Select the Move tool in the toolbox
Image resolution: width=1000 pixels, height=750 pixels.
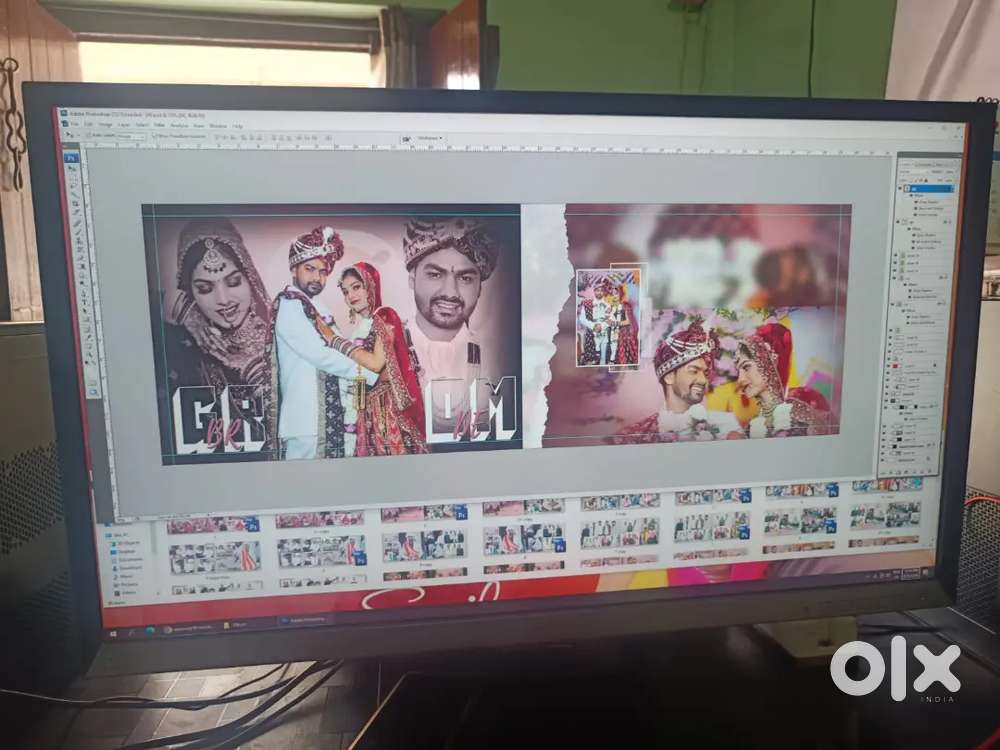(72, 168)
